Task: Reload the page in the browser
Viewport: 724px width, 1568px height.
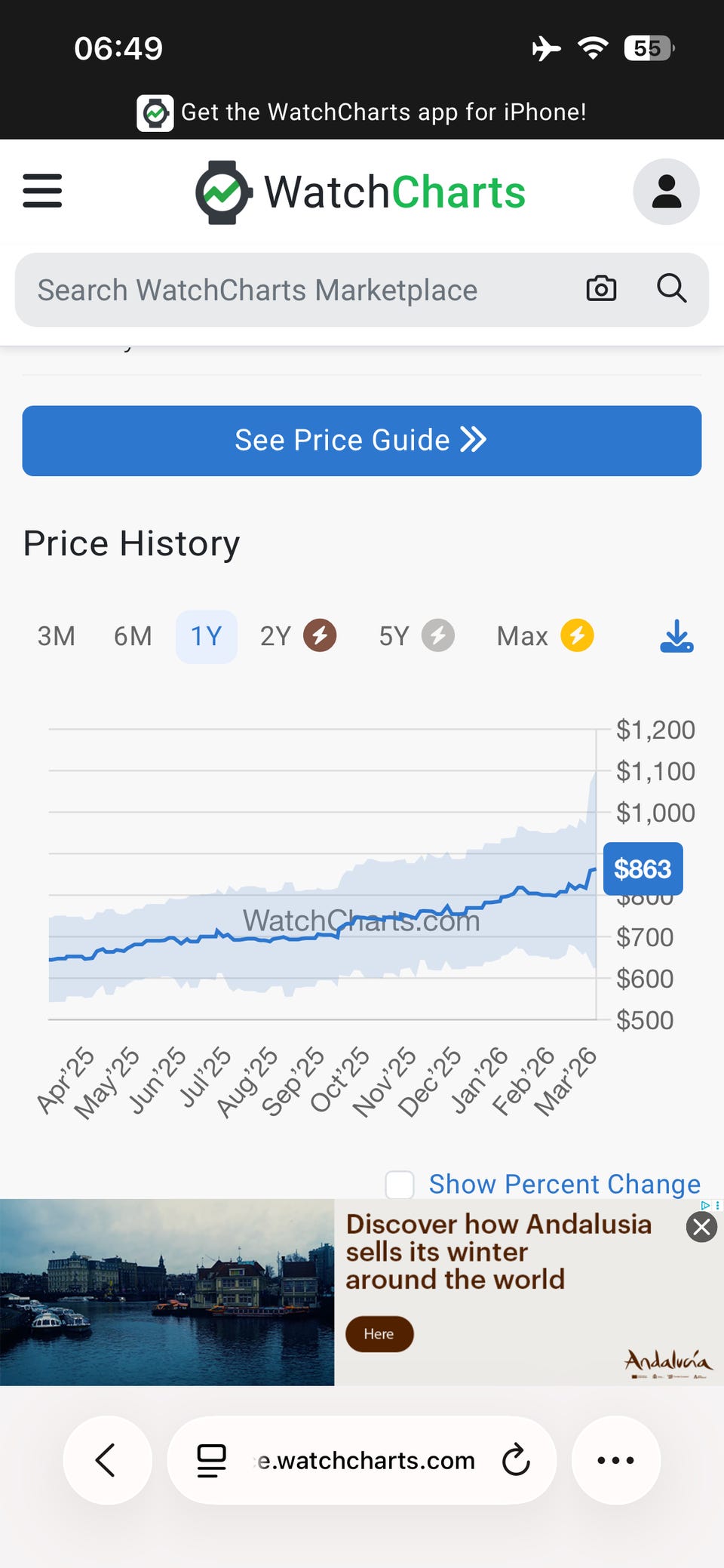Action: click(x=517, y=1460)
